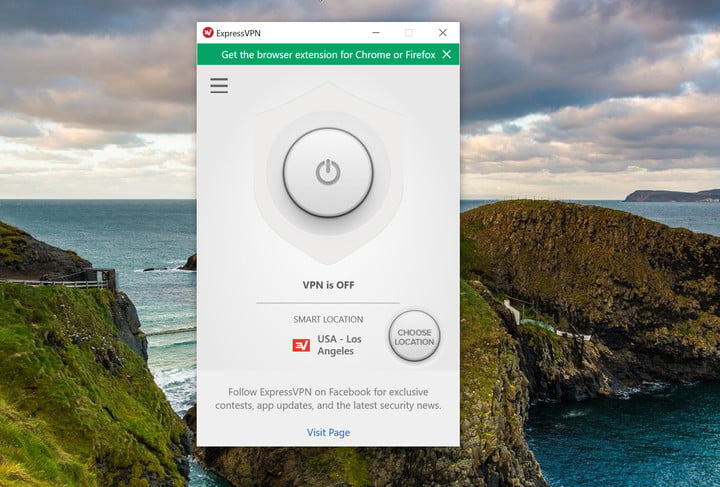Click the Choose Location button
720x487 pixels.
(414, 336)
